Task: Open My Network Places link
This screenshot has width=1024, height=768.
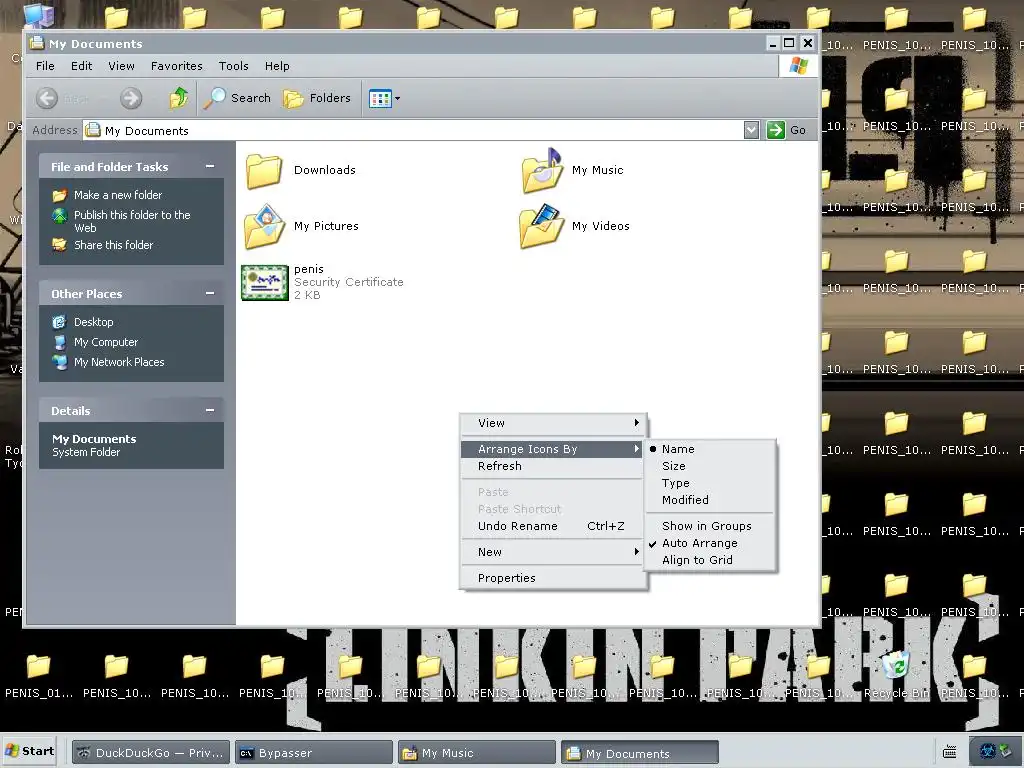Action: (x=119, y=362)
